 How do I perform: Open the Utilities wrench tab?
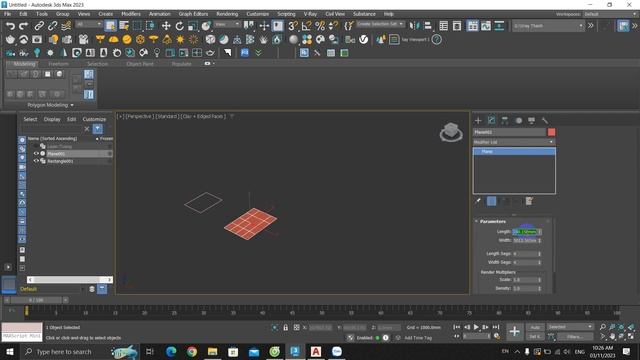point(544,120)
